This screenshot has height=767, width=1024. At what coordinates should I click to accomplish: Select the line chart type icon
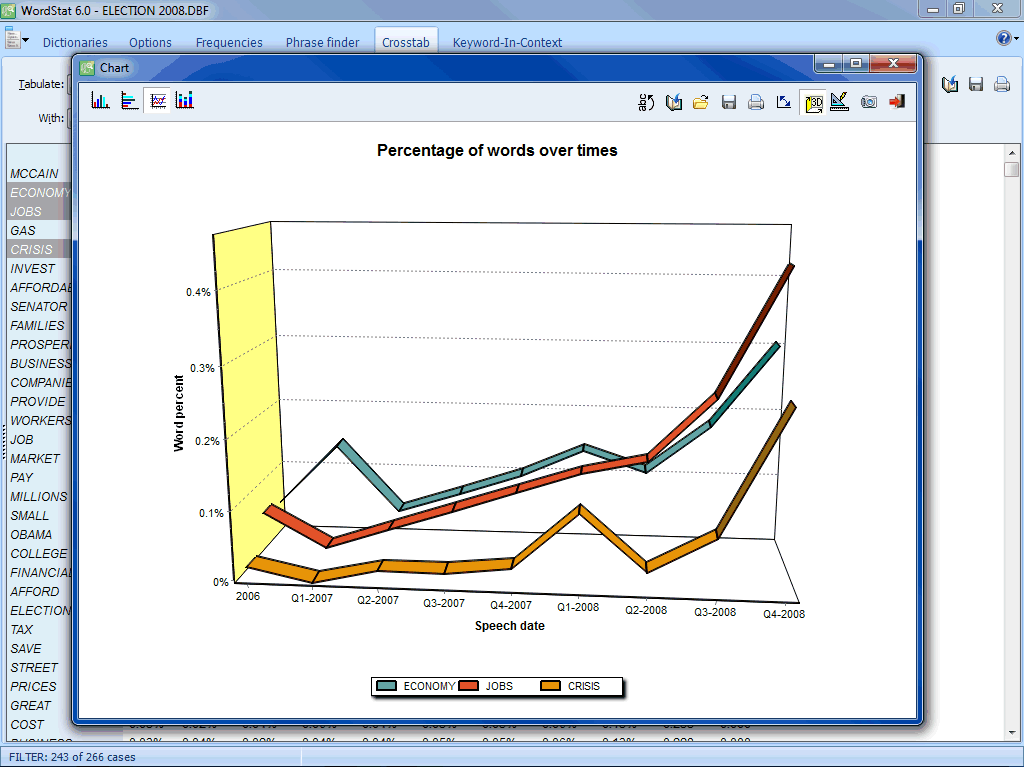pos(157,100)
